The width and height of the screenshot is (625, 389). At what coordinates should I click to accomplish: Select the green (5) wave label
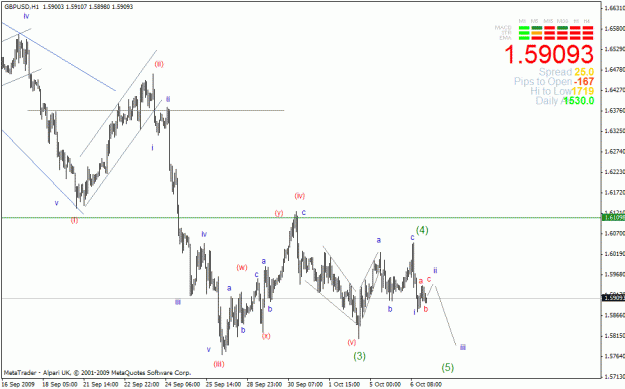(x=448, y=367)
